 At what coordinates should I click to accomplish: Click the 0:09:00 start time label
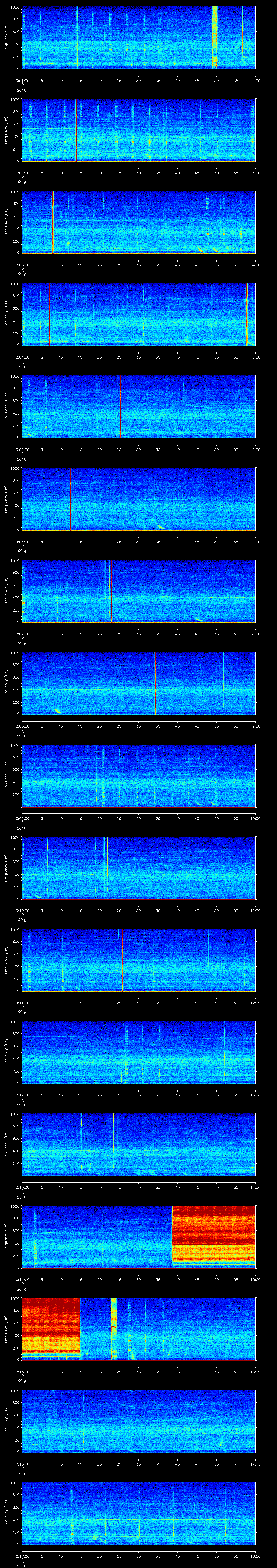pos(22,818)
